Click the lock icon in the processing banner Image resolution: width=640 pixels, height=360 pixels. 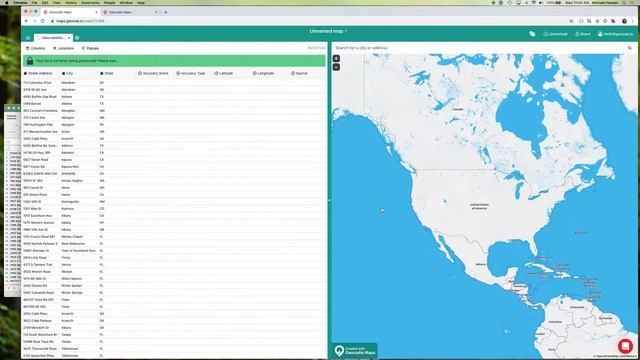click(30, 61)
